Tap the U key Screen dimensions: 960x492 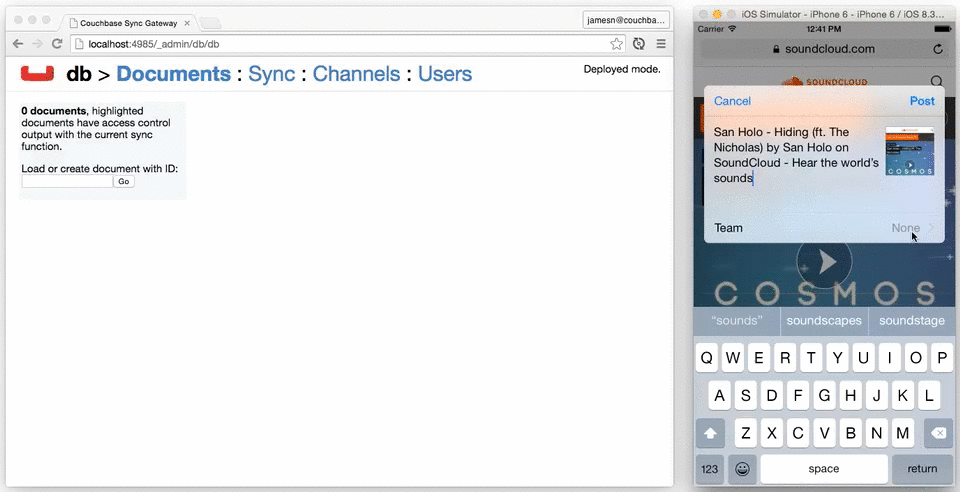[863, 358]
